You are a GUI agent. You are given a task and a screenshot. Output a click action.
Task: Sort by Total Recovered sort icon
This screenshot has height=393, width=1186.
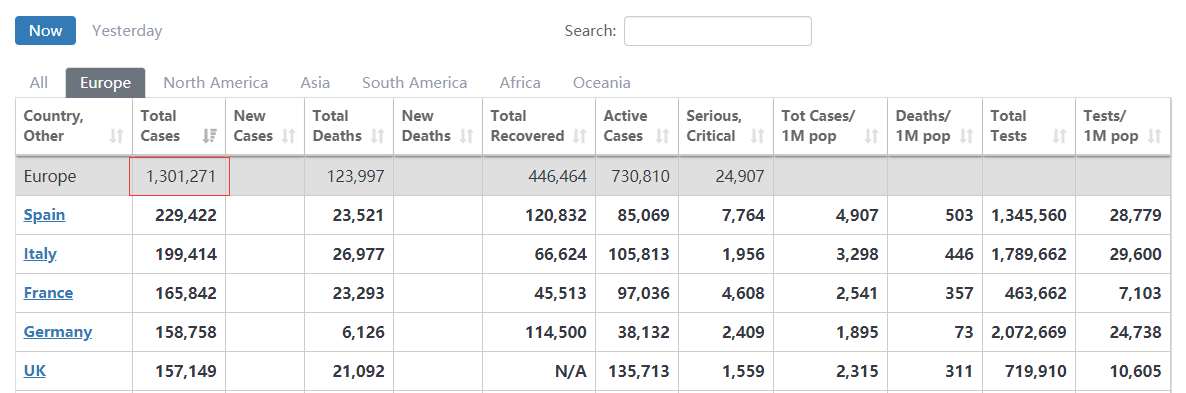point(579,136)
